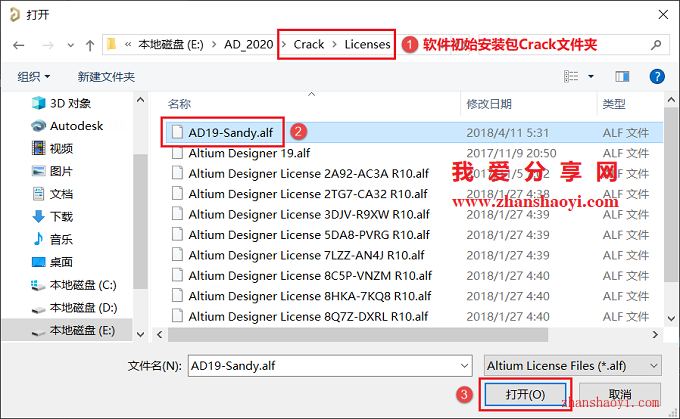Open 文档 folder in sidebar
The height and width of the screenshot is (419, 680).
click(52, 194)
